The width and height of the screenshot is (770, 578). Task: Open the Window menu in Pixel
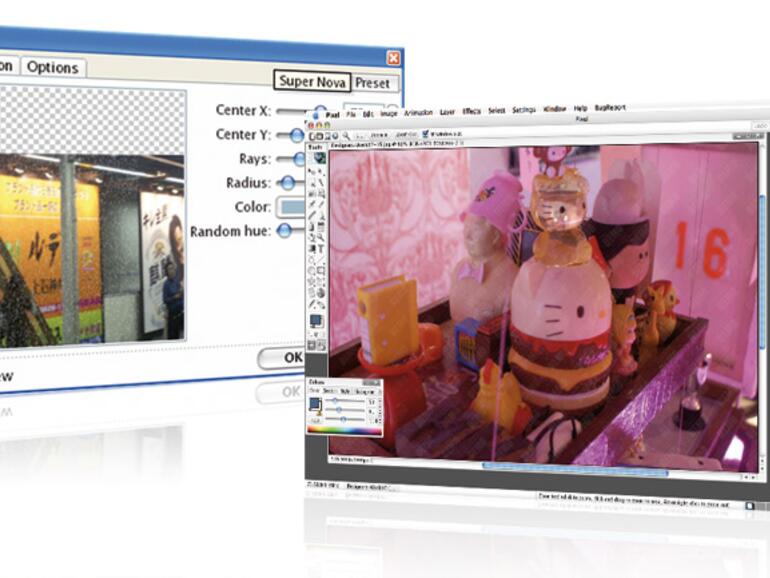(555, 109)
